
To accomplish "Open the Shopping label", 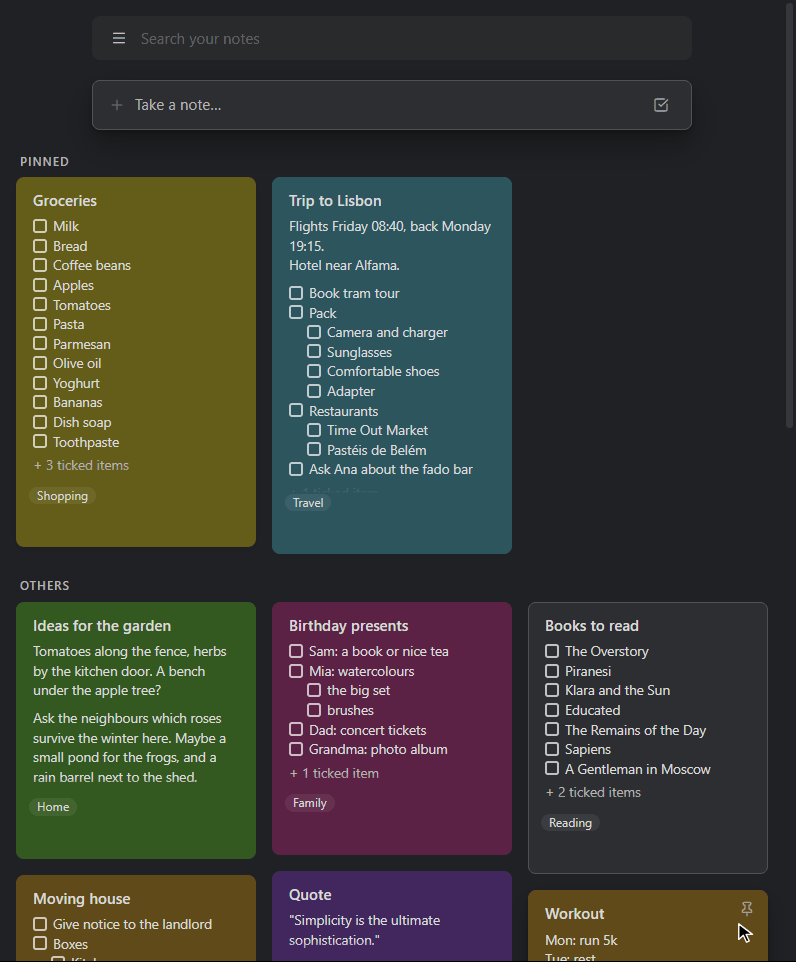I will click(x=62, y=496).
